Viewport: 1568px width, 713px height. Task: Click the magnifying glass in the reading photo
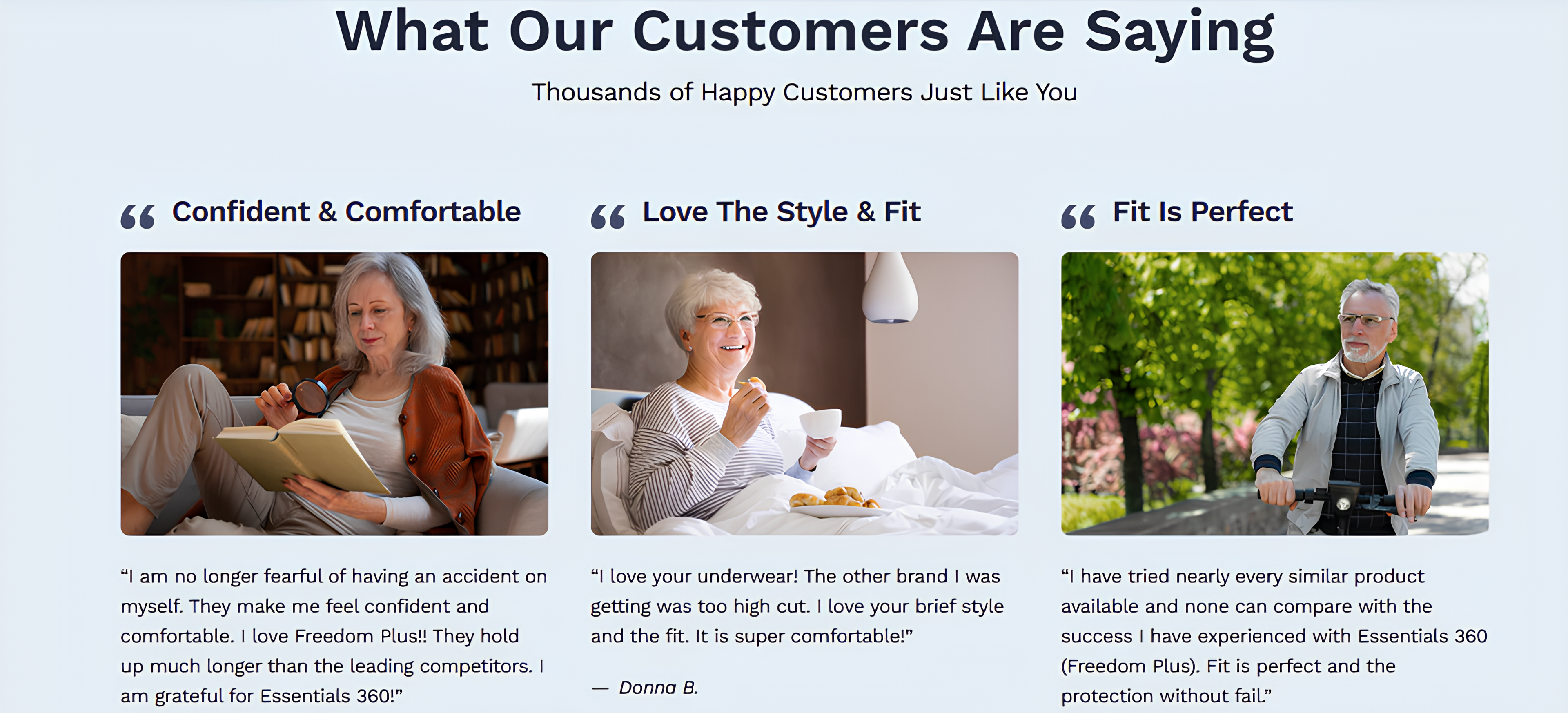click(x=311, y=396)
